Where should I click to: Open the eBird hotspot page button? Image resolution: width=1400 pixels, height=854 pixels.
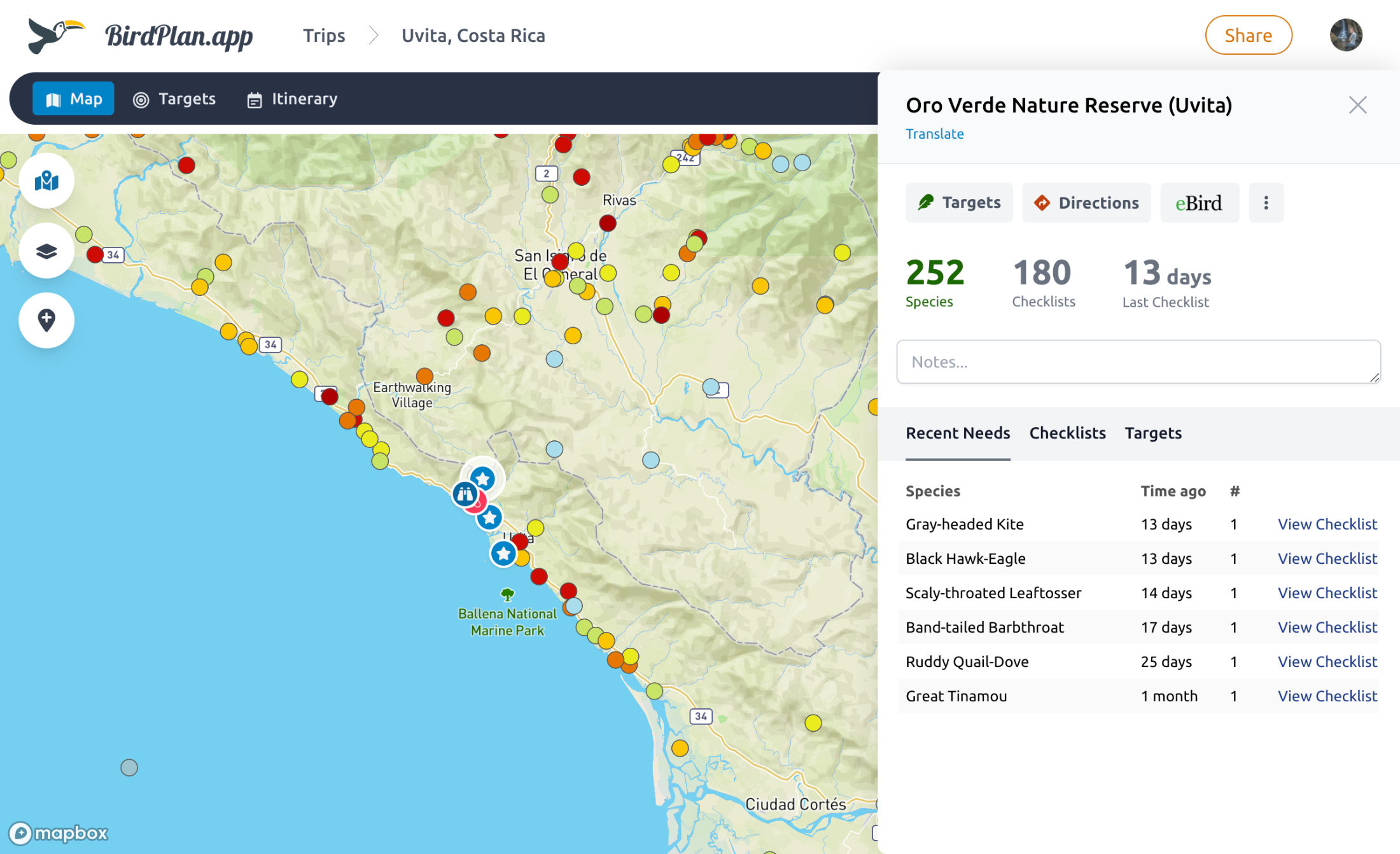(1199, 203)
